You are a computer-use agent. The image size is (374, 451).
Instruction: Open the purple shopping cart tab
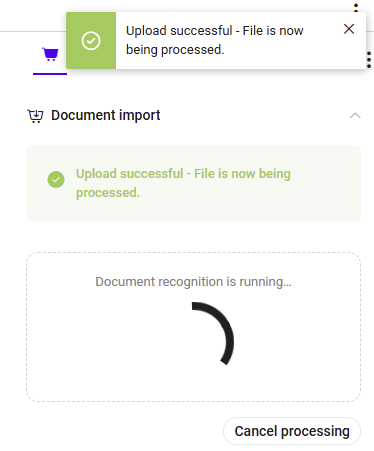coord(50,54)
